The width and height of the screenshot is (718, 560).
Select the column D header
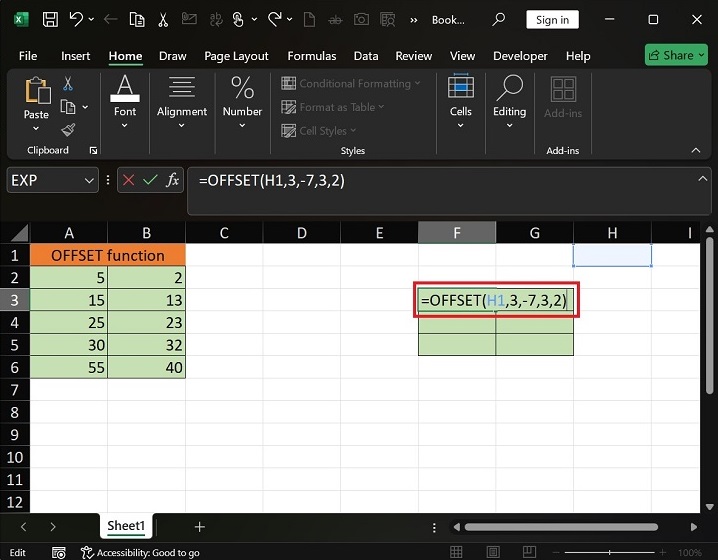coord(301,233)
